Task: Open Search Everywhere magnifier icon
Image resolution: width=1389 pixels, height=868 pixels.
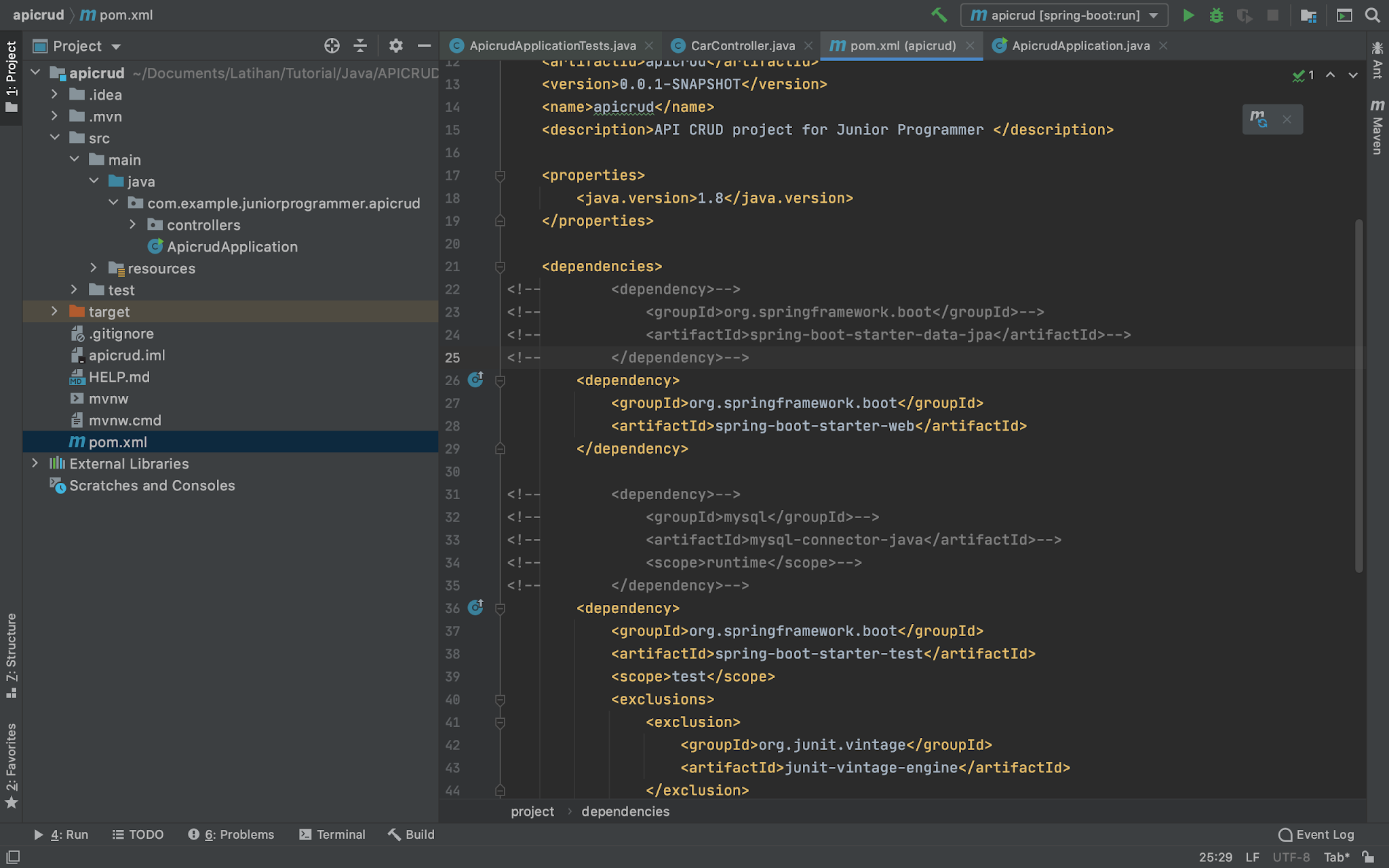Action: pos(1372,15)
